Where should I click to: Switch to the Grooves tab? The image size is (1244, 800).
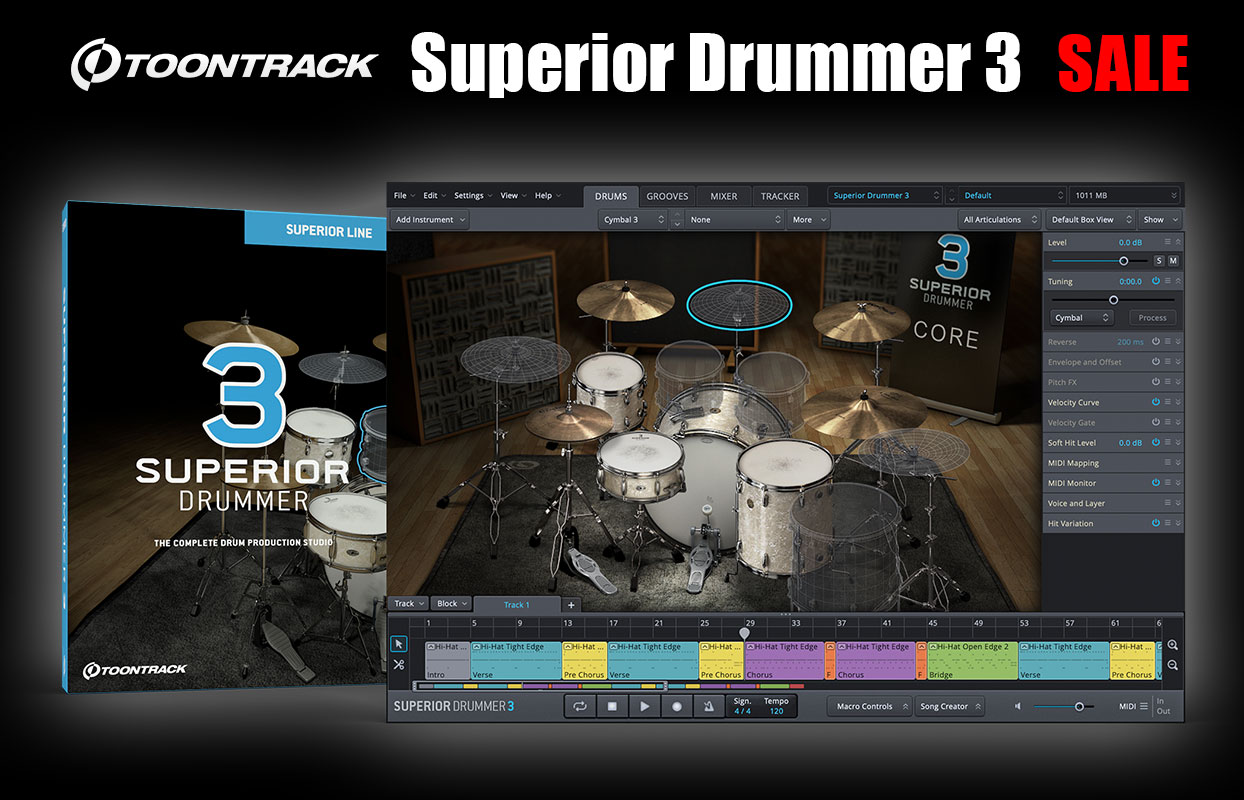coord(667,196)
